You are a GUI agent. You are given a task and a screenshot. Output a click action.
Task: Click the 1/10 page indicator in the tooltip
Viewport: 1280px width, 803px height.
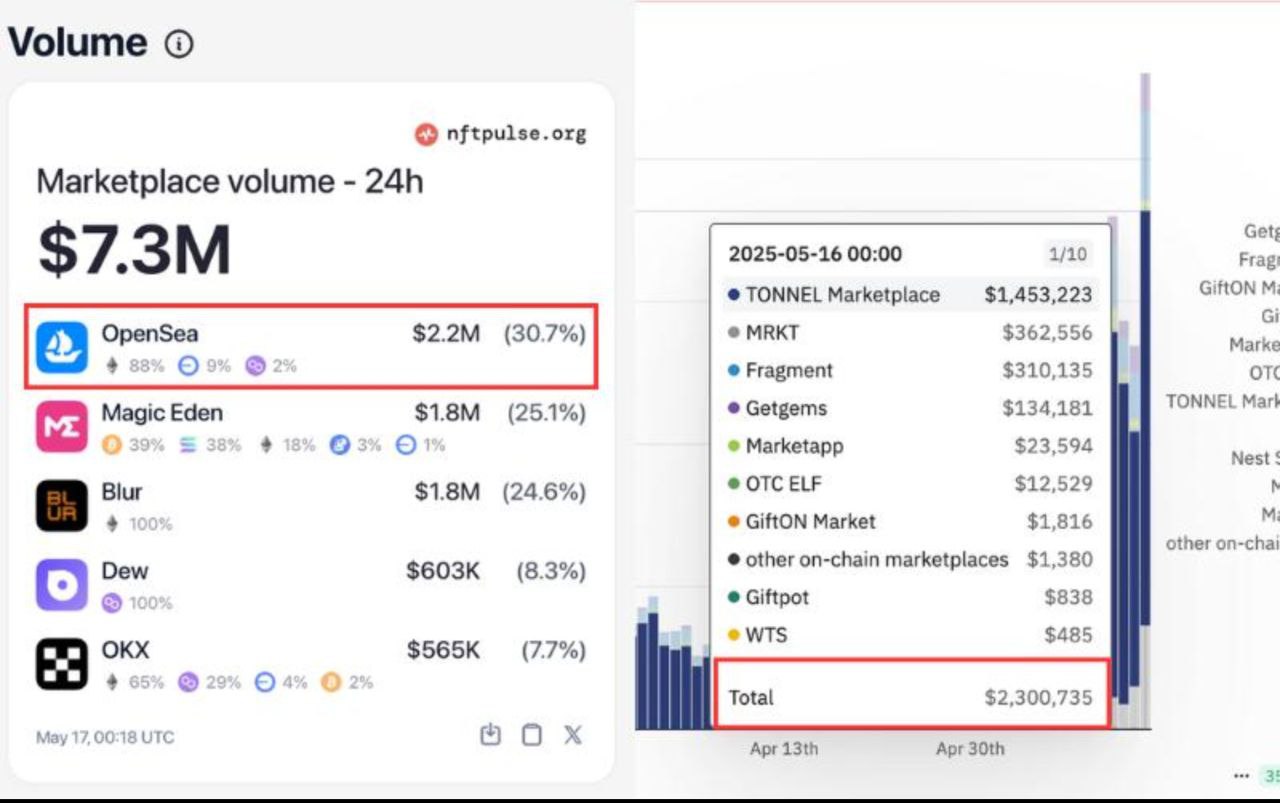point(1067,254)
